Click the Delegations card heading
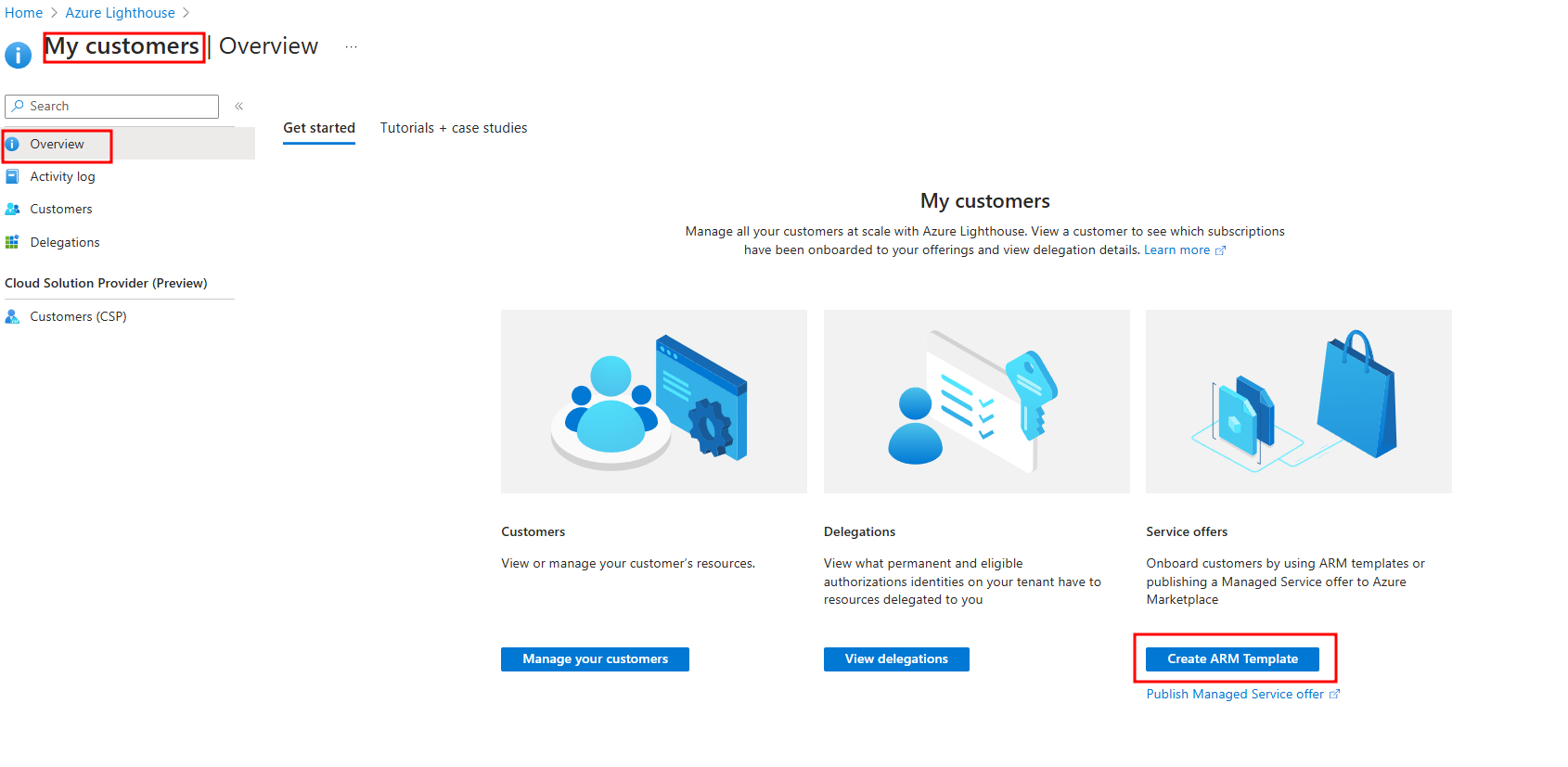 point(859,531)
